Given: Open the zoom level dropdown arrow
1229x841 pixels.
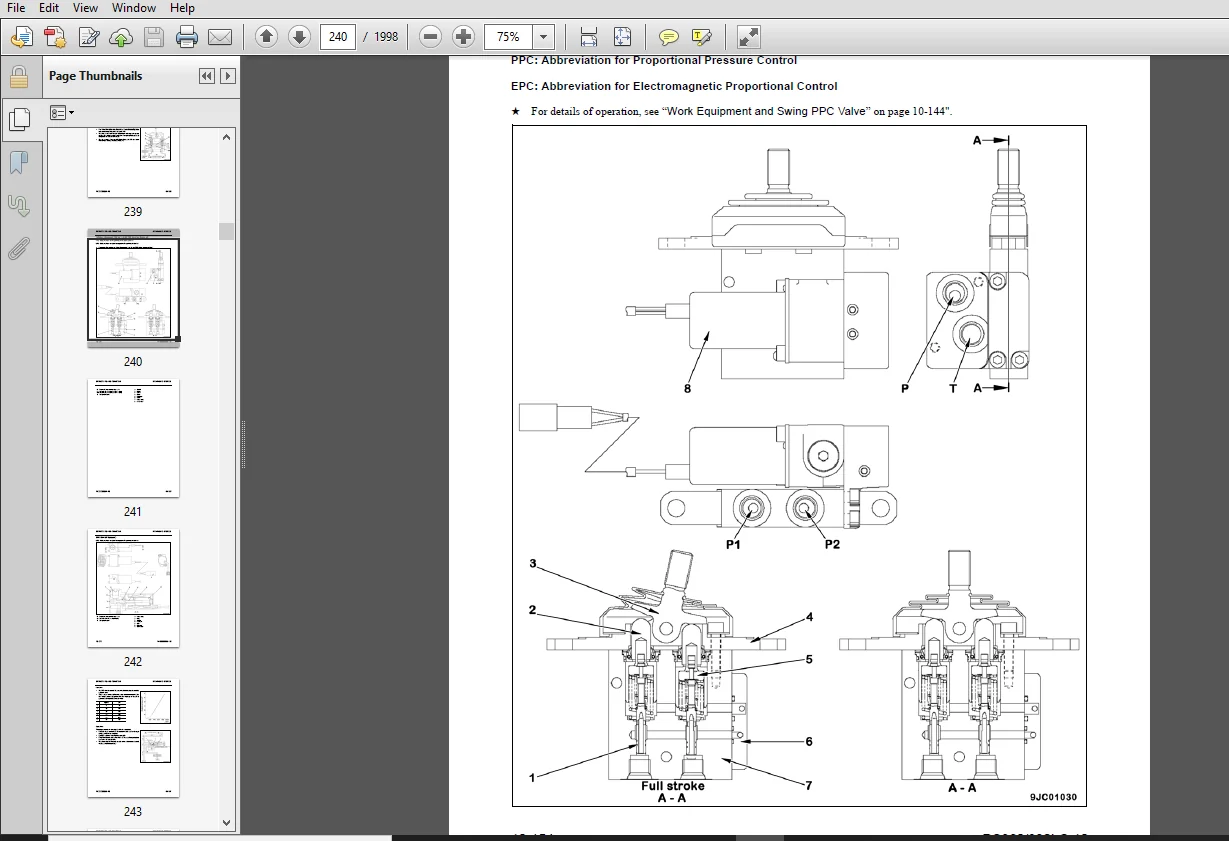Looking at the screenshot, I should pyautogui.click(x=543, y=37).
